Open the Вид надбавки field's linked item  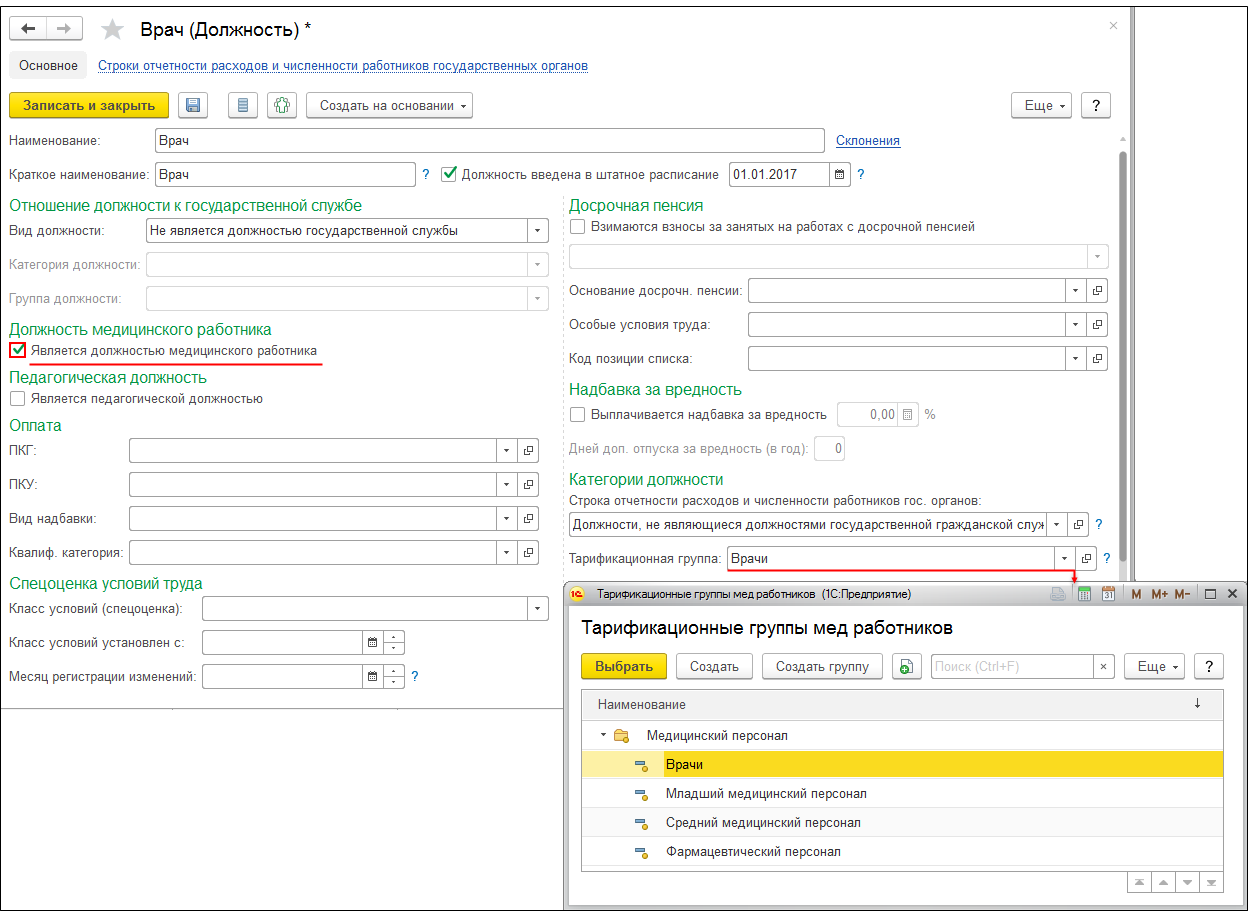529,518
